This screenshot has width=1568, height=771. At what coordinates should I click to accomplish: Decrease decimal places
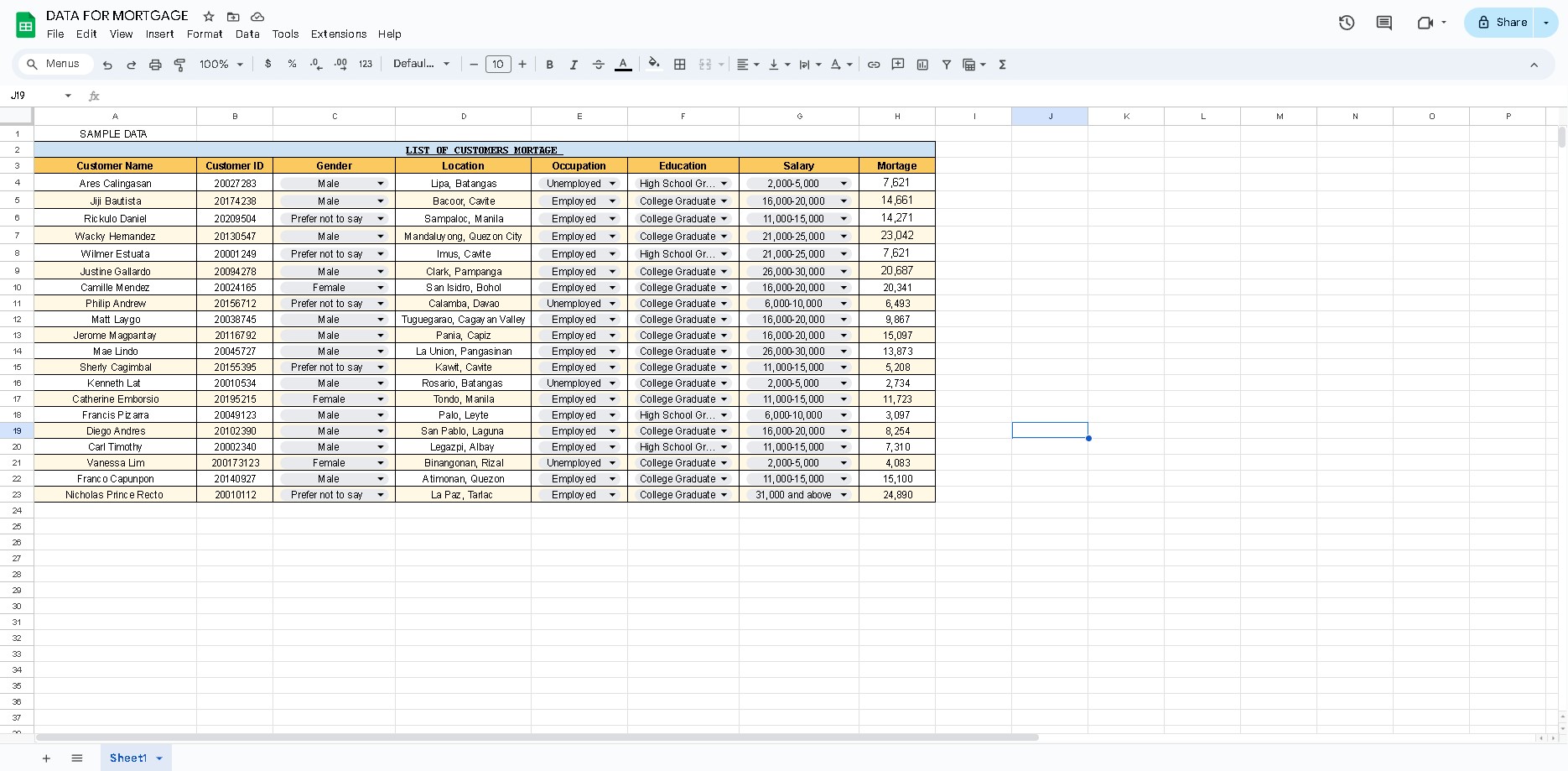click(x=316, y=64)
